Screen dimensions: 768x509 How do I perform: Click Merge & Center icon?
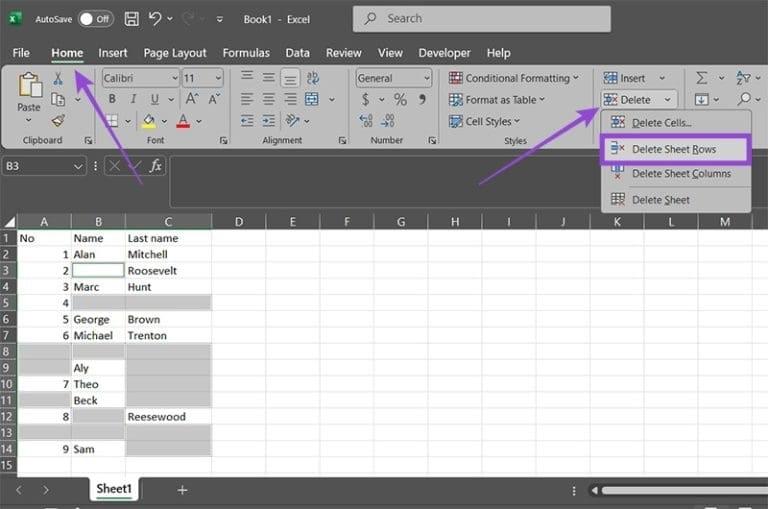(x=312, y=99)
